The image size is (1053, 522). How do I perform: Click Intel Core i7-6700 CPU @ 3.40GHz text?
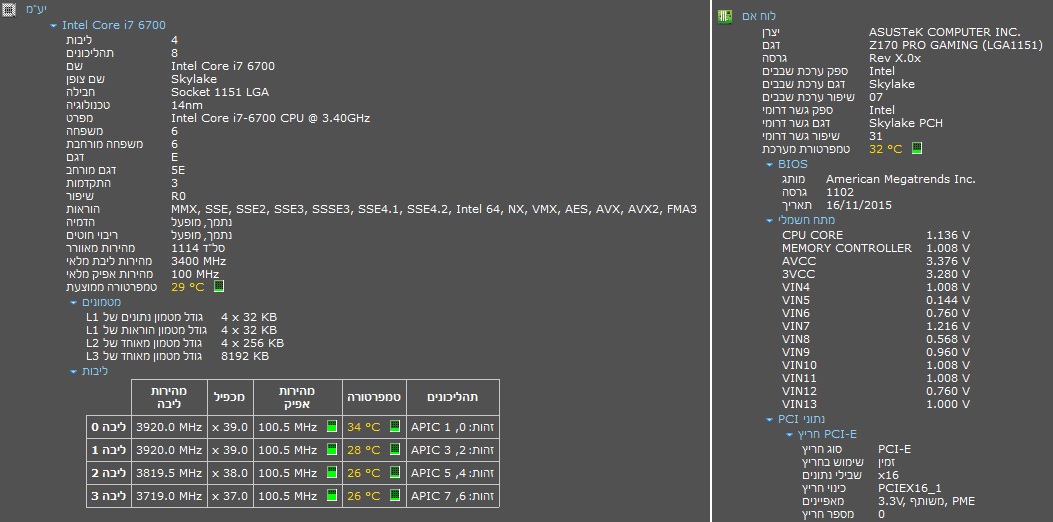271,118
